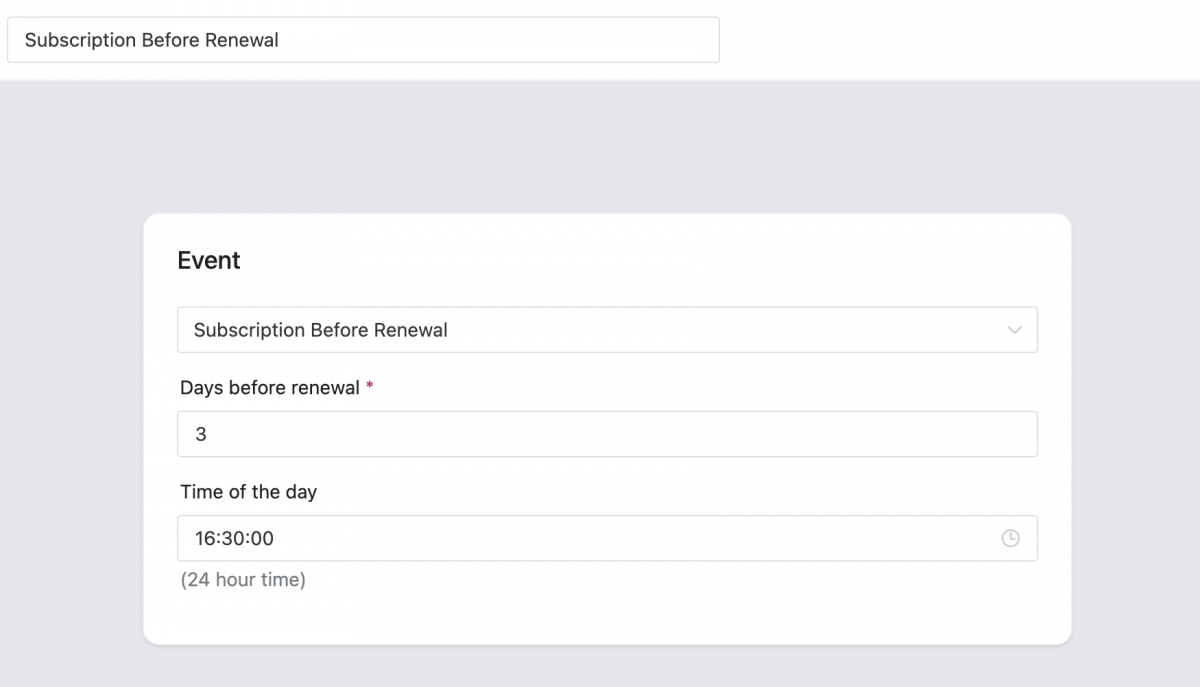Open the Event dropdown chevron
This screenshot has height=687, width=1200.
point(1015,330)
